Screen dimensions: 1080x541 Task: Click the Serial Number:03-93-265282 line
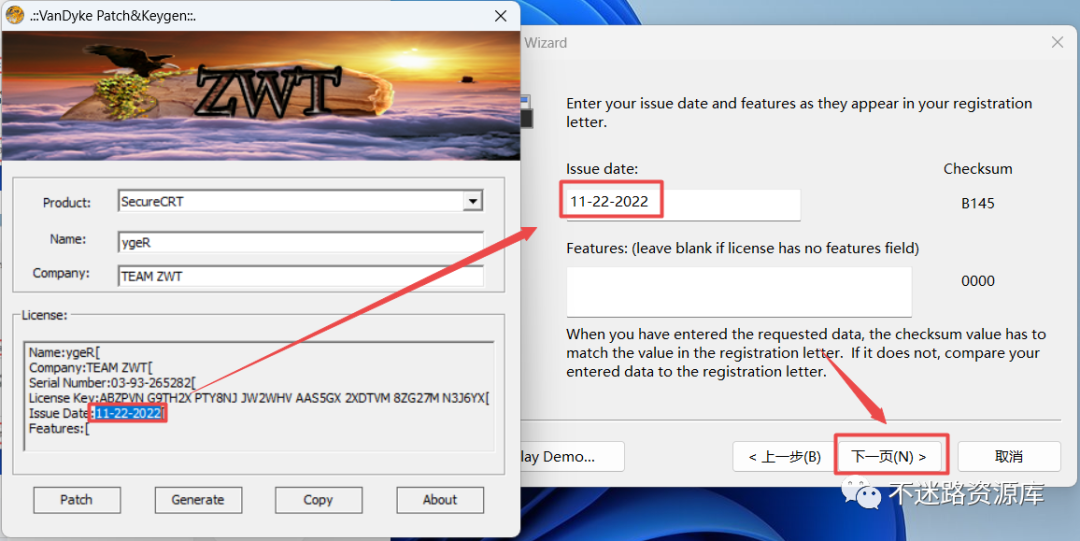pyautogui.click(x=112, y=382)
